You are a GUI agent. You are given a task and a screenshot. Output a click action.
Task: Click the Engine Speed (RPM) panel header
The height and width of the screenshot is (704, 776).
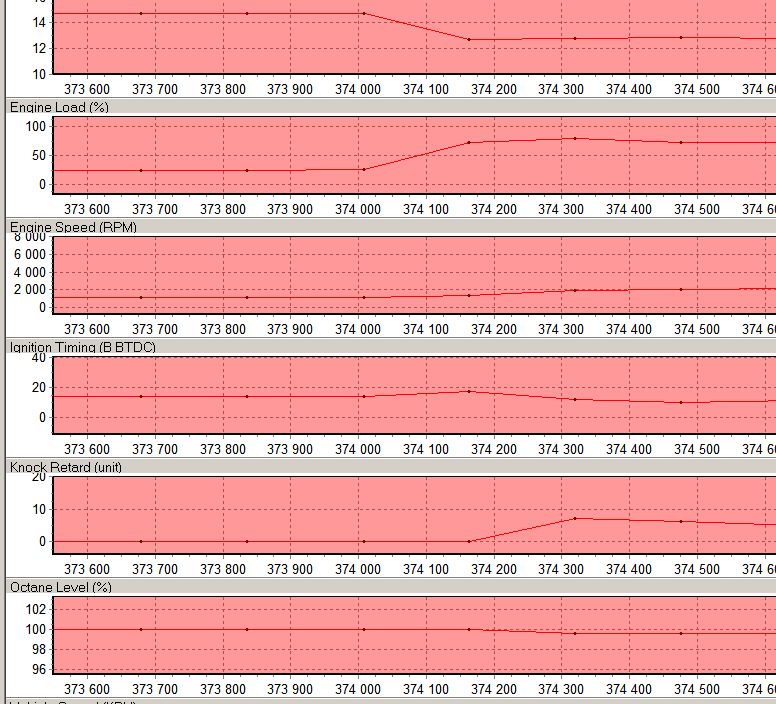[x=73, y=227]
